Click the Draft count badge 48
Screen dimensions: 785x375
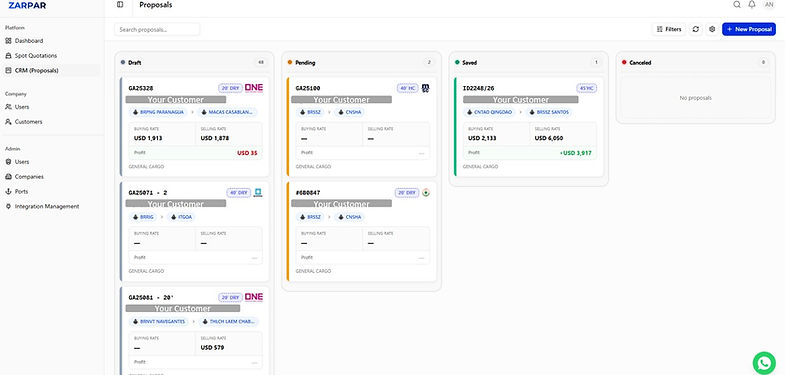point(261,63)
